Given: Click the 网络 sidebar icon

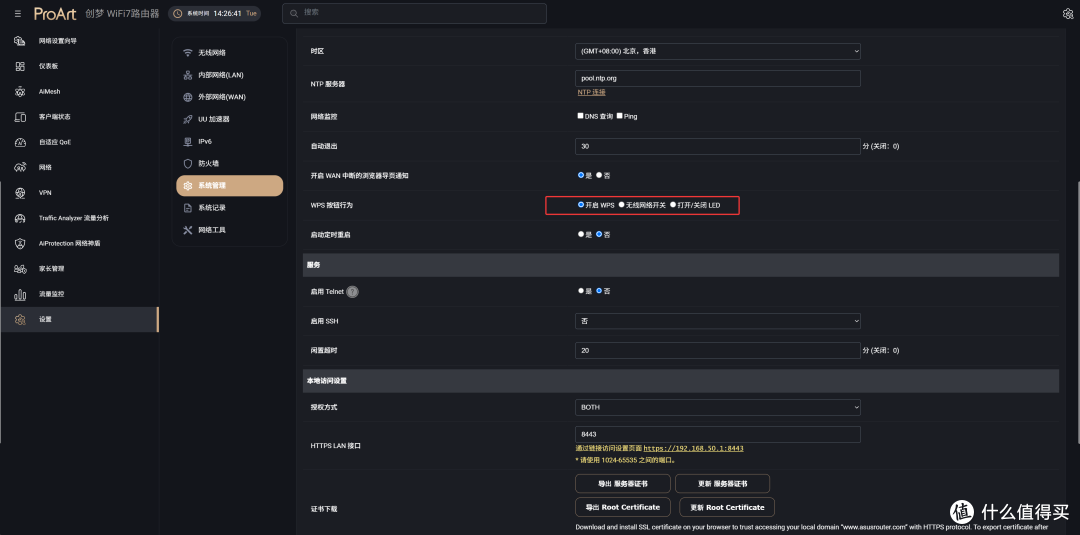Looking at the screenshot, I should tap(20, 167).
